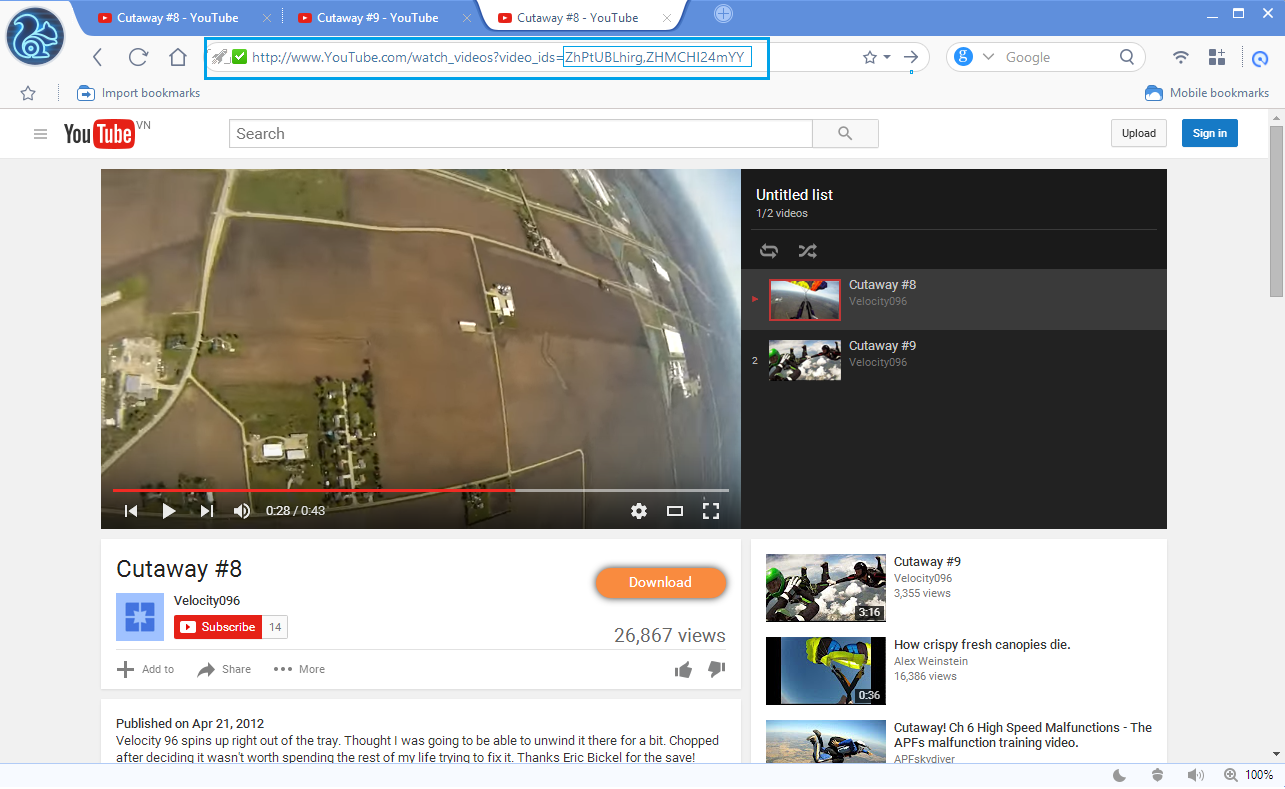Open the UC Browser squirrel logo menu
The image size is (1285, 789).
(x=35, y=36)
